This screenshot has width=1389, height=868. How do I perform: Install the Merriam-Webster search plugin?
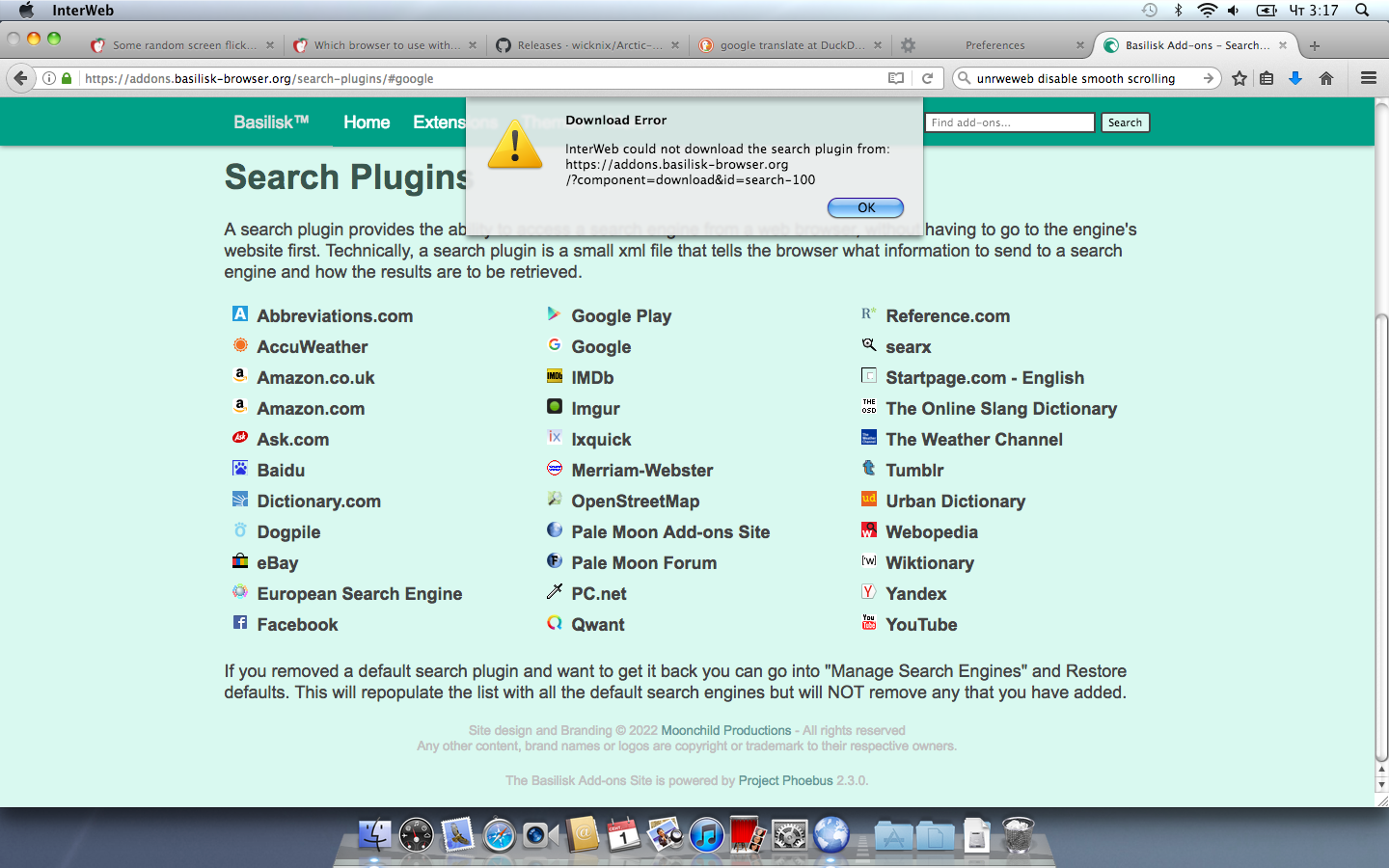tap(642, 471)
